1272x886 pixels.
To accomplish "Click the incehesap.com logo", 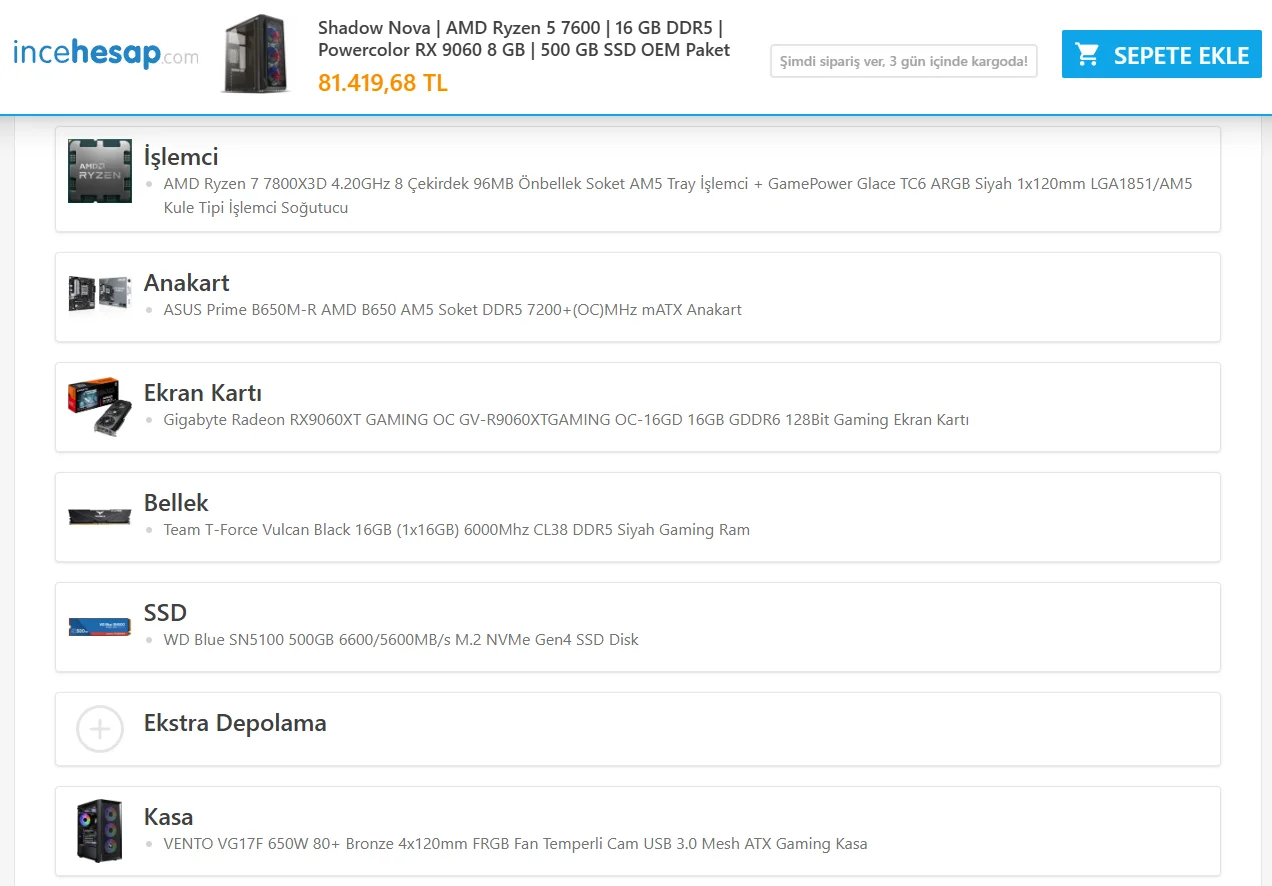I will [106, 53].
